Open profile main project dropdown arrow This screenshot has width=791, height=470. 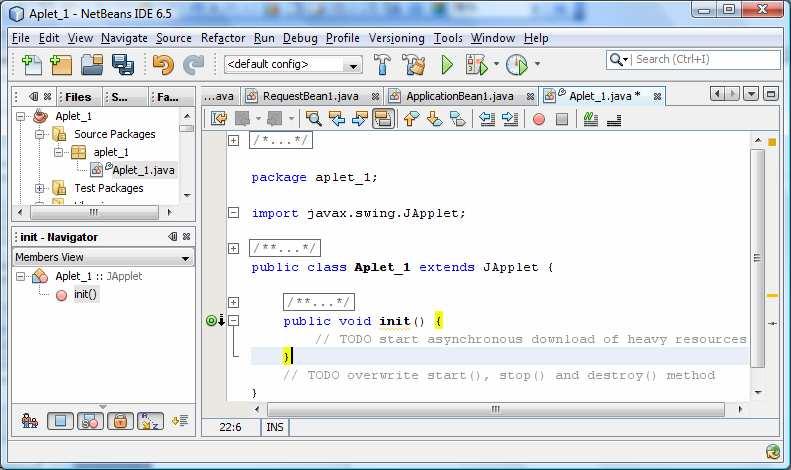pyautogui.click(x=537, y=64)
